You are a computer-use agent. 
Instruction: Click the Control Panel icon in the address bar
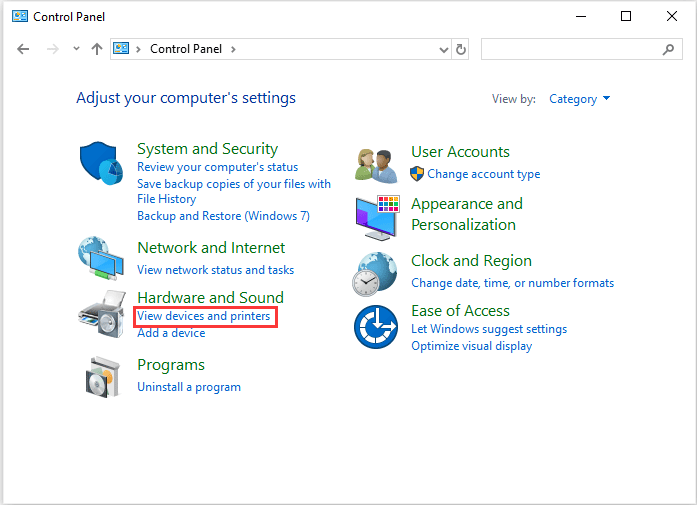(121, 48)
